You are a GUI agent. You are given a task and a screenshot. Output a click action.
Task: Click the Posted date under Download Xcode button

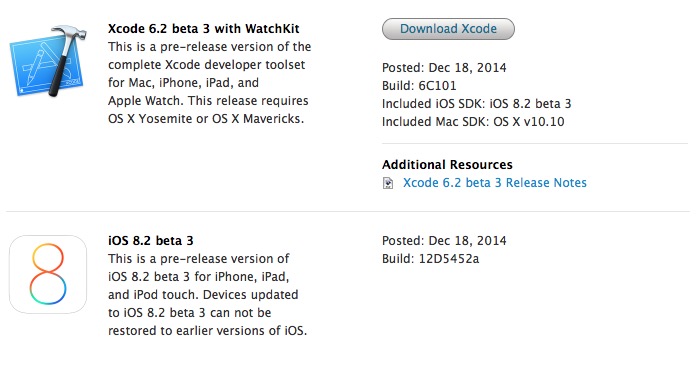pos(444,68)
